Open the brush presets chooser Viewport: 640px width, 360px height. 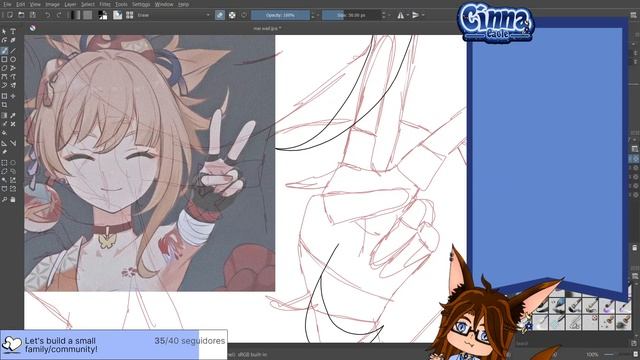[x=129, y=15]
